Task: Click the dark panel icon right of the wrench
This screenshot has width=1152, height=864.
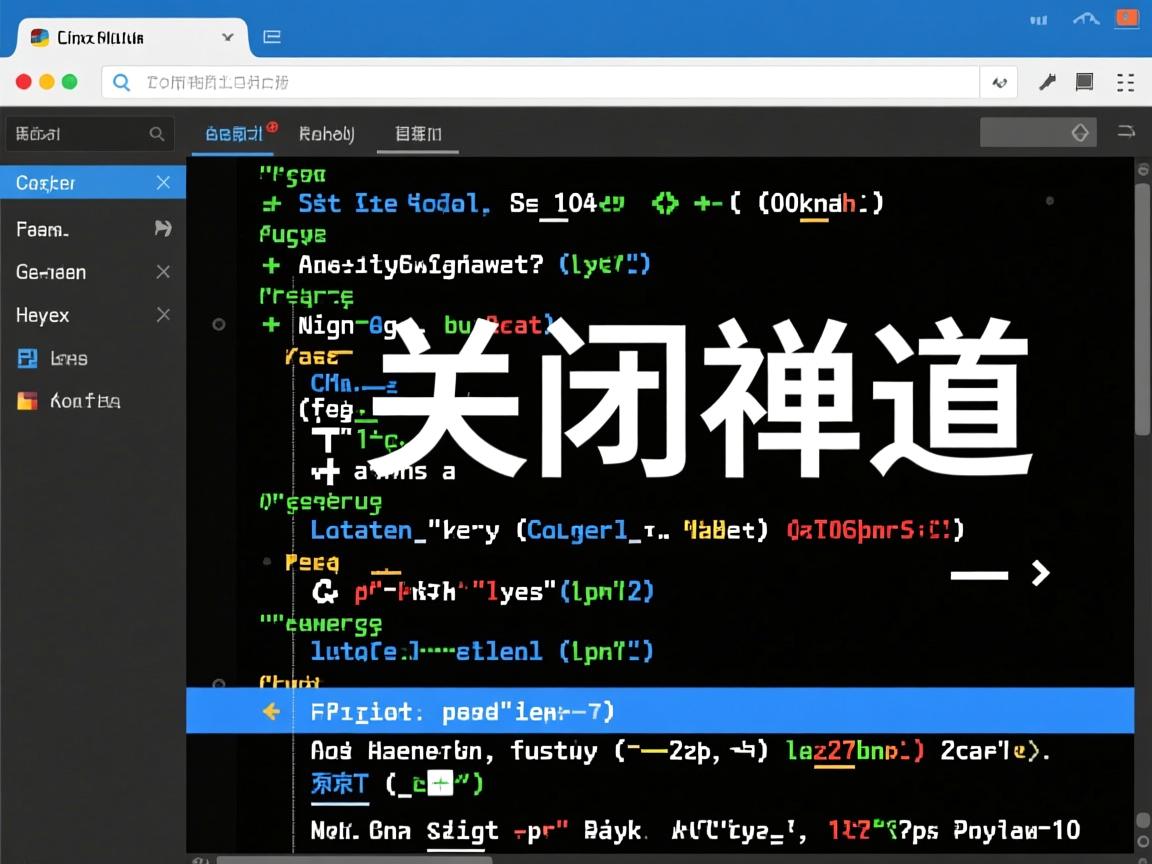Action: click(x=1084, y=82)
